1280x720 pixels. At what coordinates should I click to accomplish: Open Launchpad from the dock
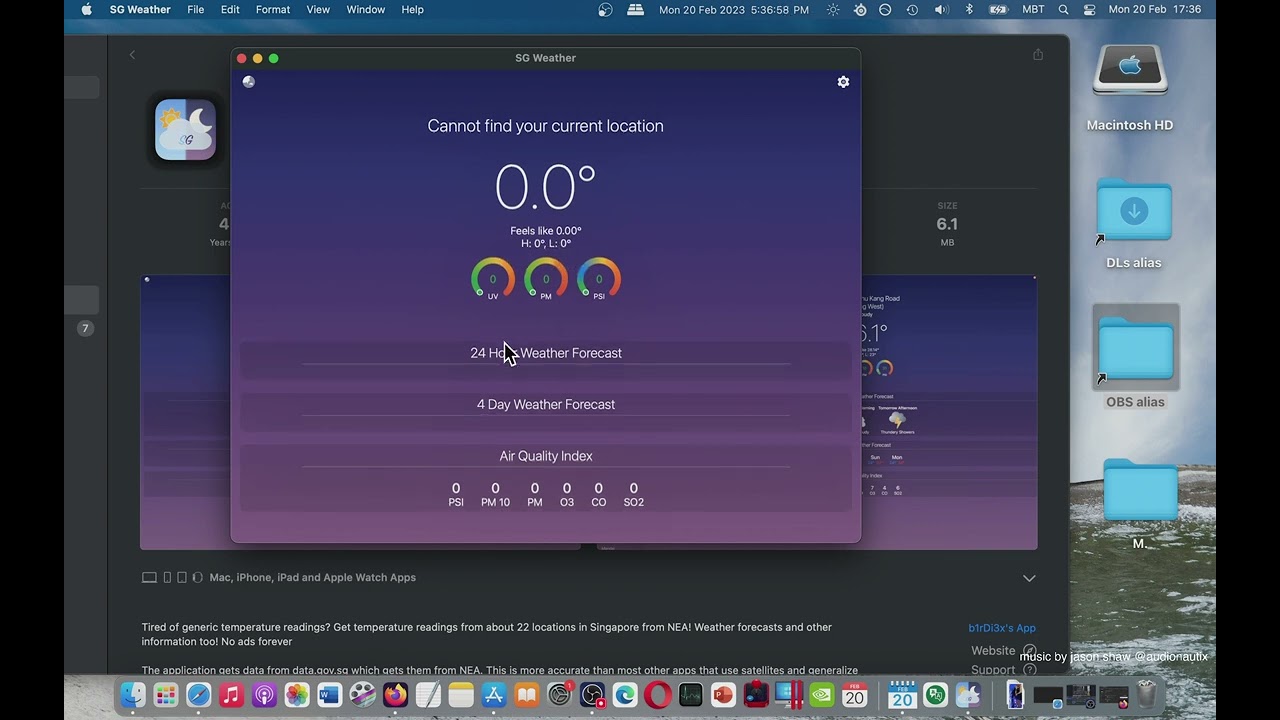tap(166, 695)
